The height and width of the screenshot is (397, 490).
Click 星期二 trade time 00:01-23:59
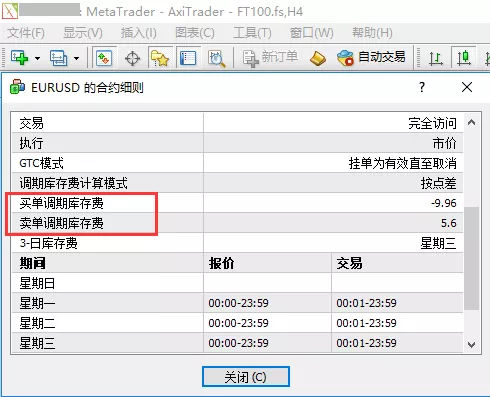click(x=366, y=323)
